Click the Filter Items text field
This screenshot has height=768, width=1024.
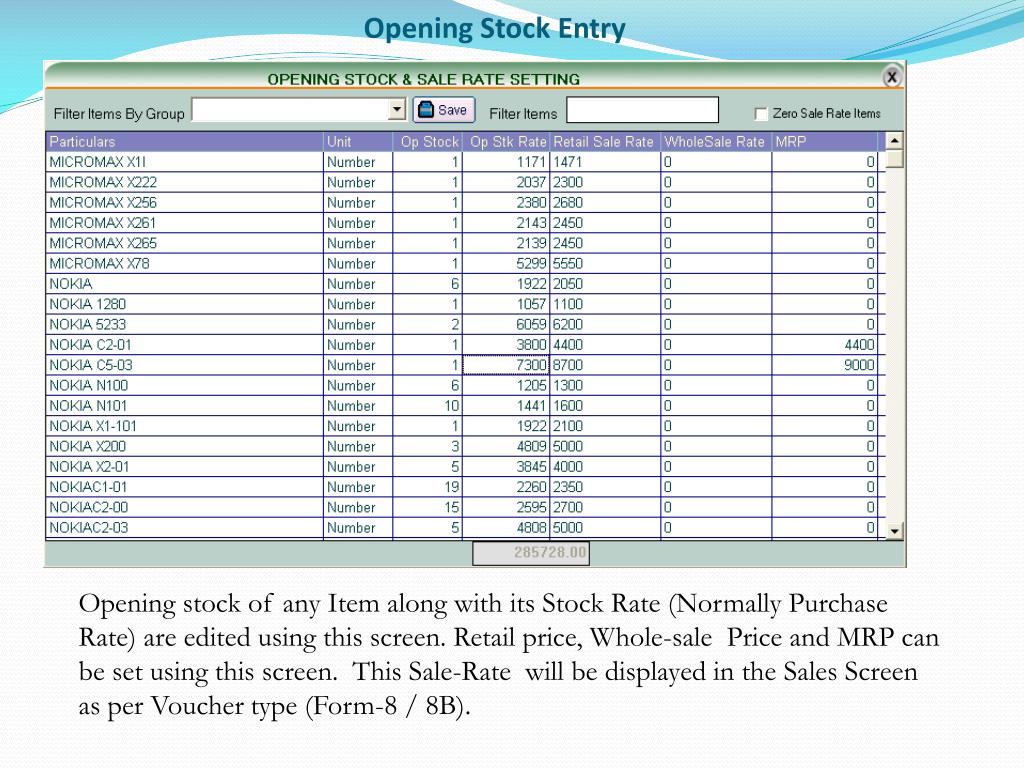click(642, 110)
